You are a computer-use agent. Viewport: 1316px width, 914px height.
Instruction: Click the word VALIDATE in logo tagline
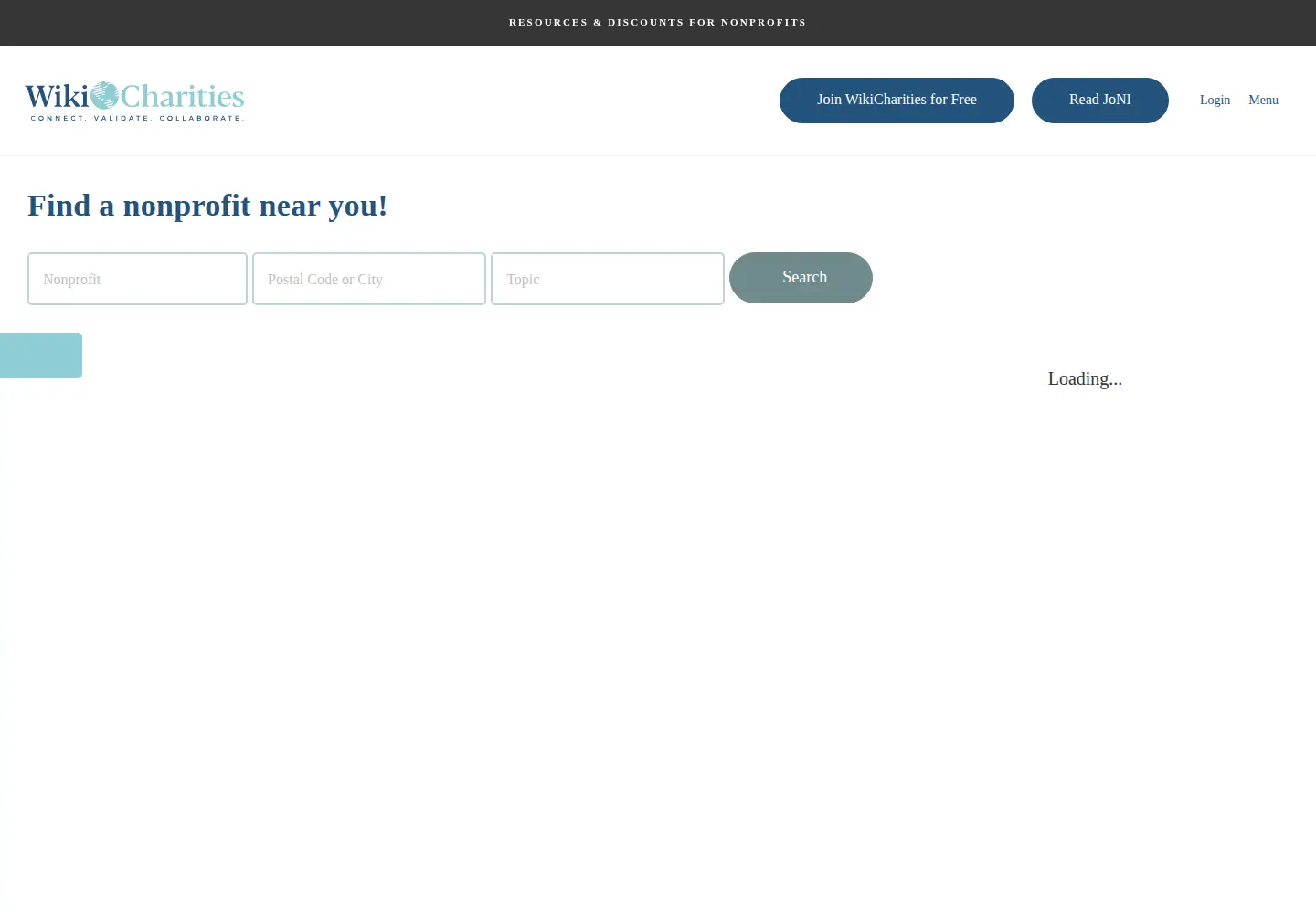122,118
